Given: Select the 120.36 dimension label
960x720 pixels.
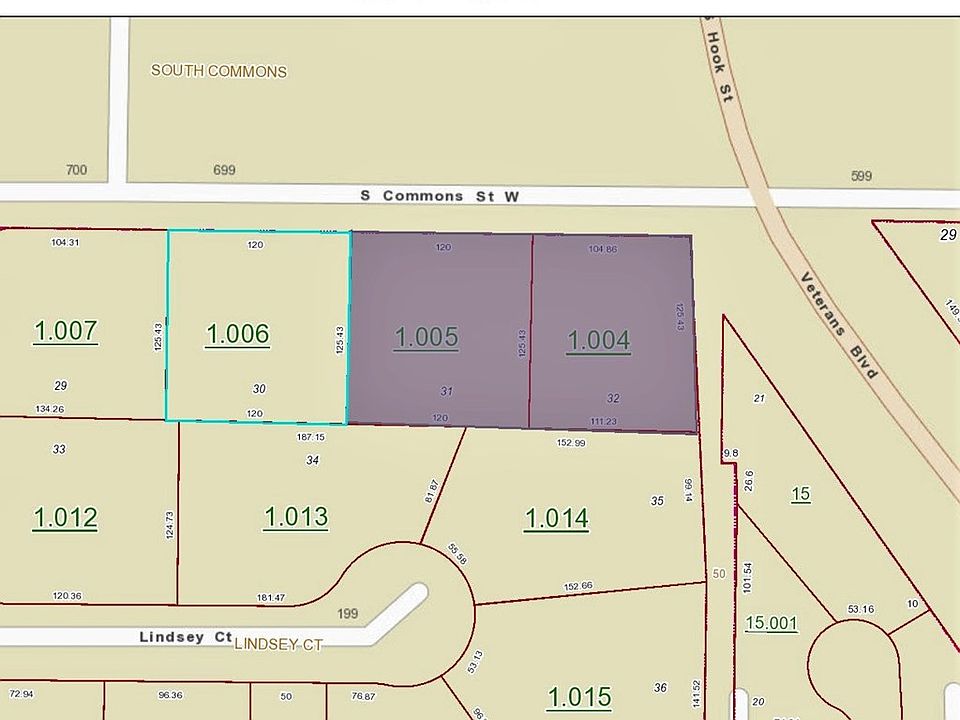Looking at the screenshot, I should click(67, 595).
